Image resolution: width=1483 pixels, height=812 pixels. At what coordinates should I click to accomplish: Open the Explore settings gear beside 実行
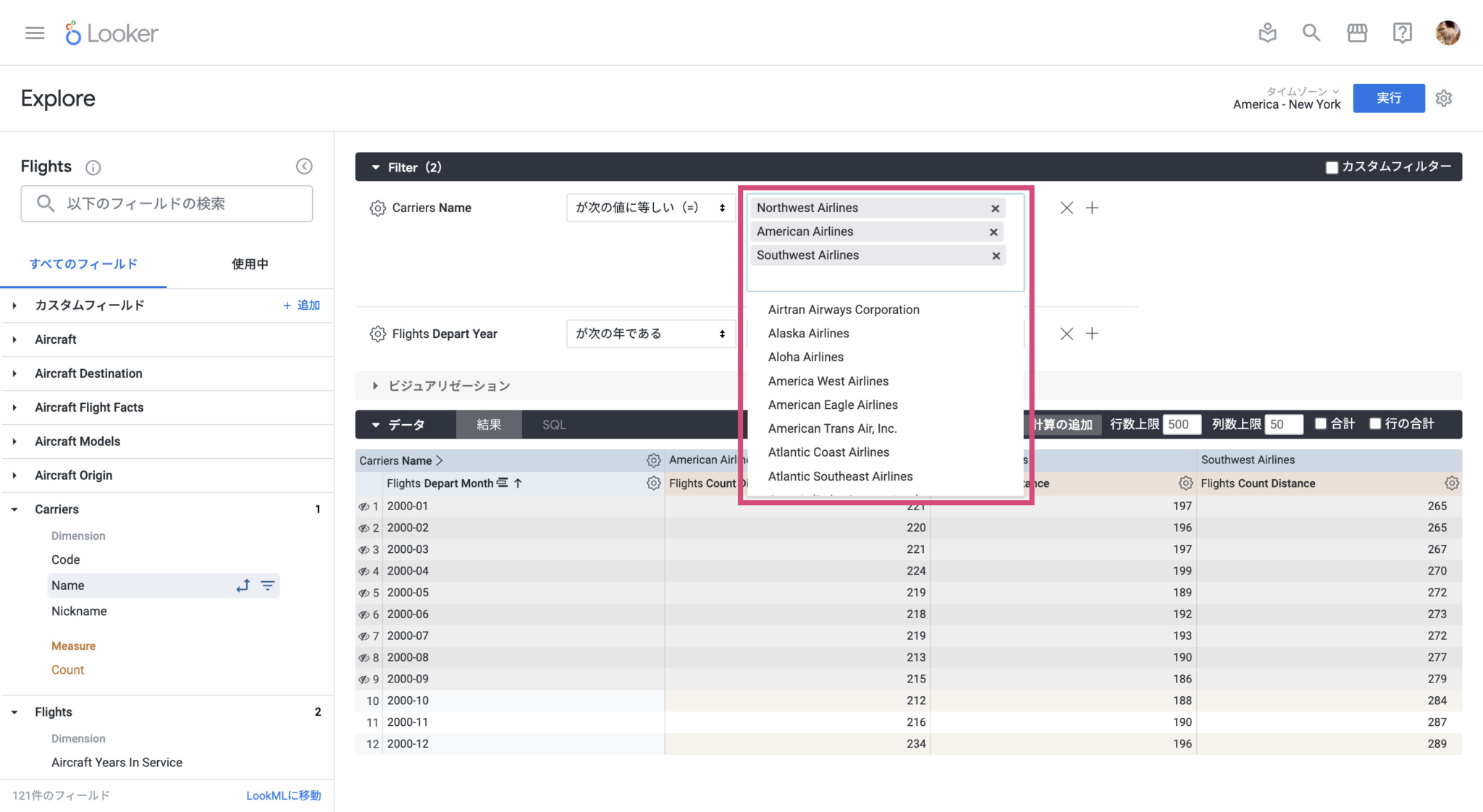point(1444,98)
